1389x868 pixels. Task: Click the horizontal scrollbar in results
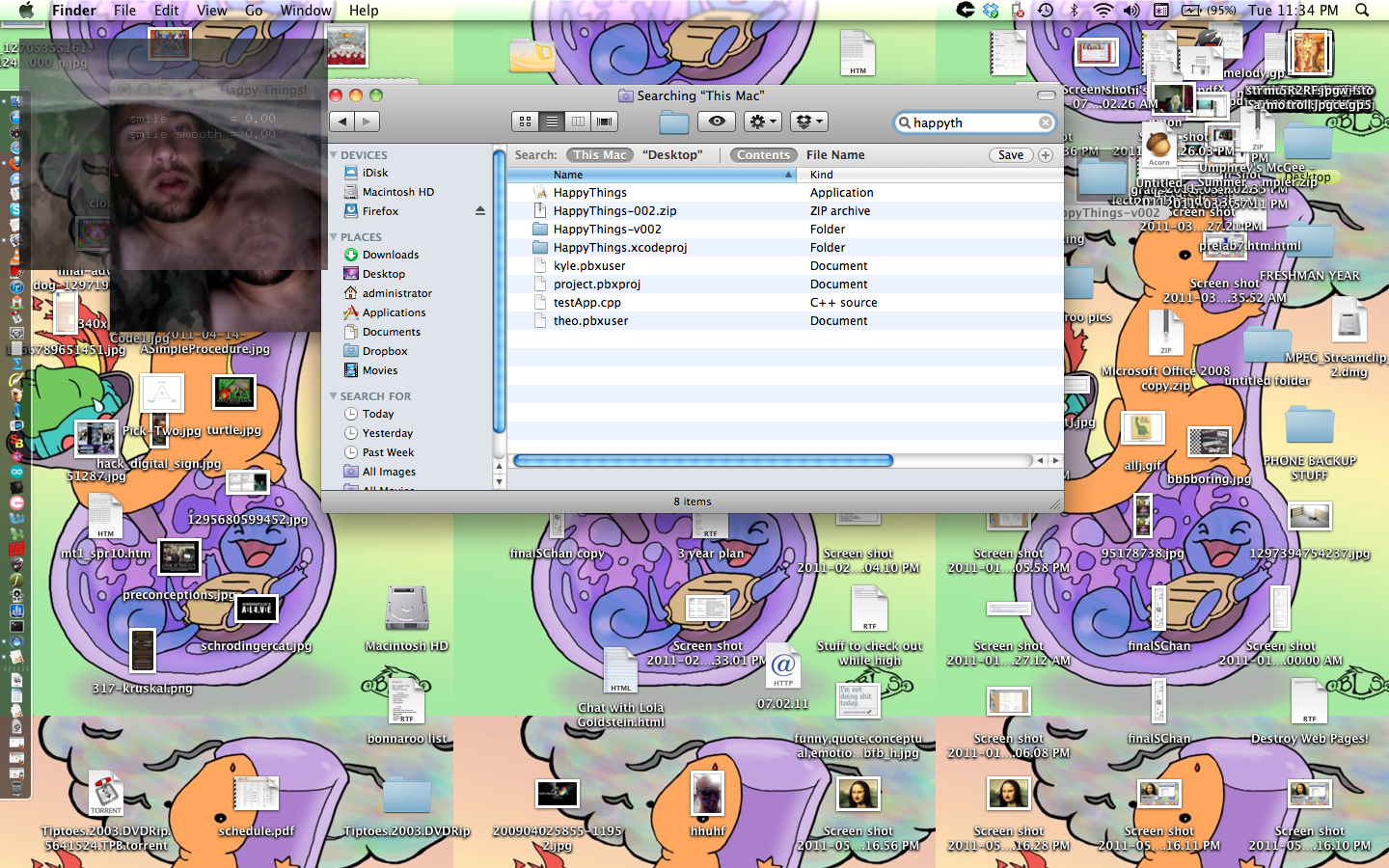tap(703, 460)
